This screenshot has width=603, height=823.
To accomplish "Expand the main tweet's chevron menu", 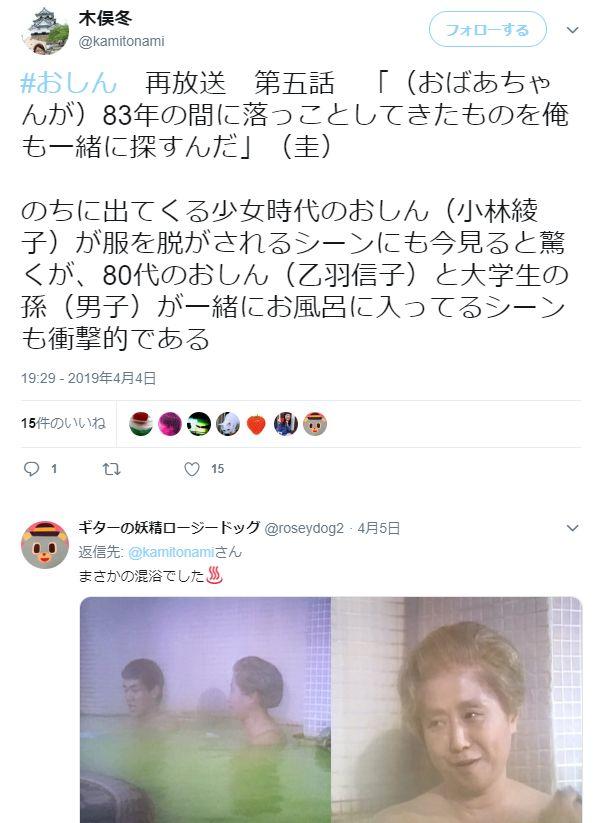I will 573,30.
